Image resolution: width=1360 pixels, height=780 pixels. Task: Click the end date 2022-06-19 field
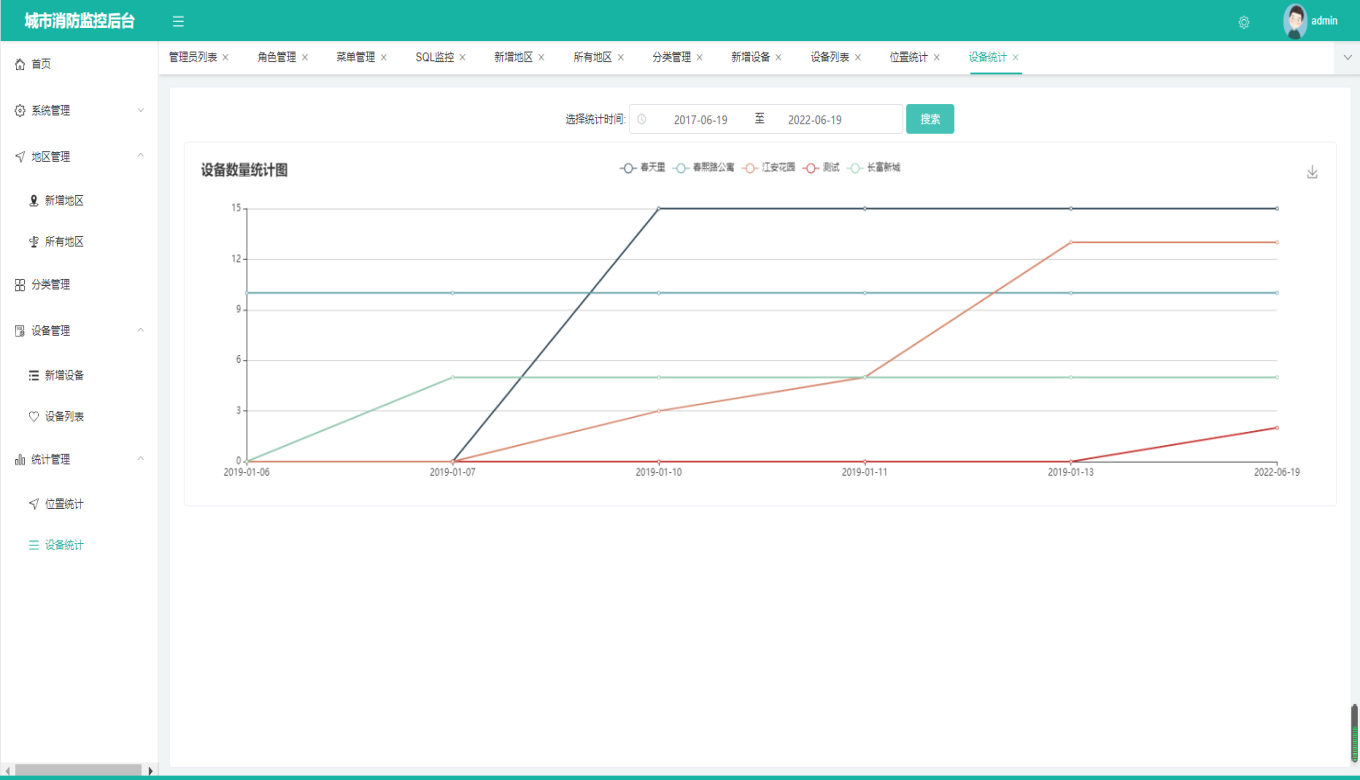click(x=815, y=120)
